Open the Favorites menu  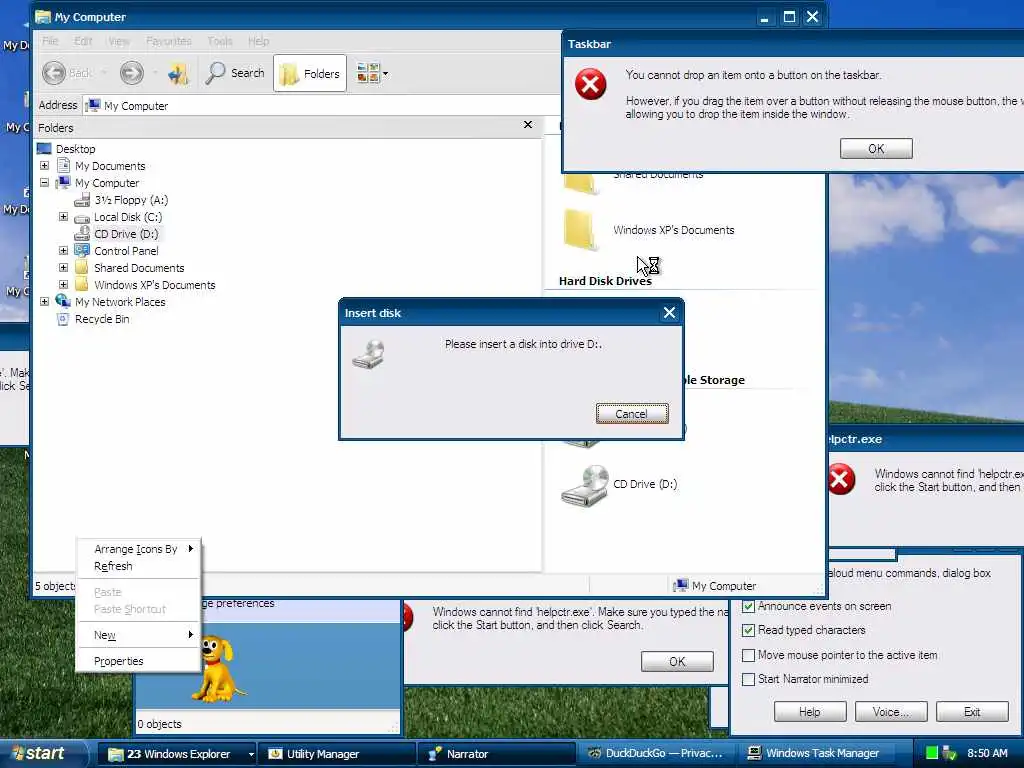(168, 41)
